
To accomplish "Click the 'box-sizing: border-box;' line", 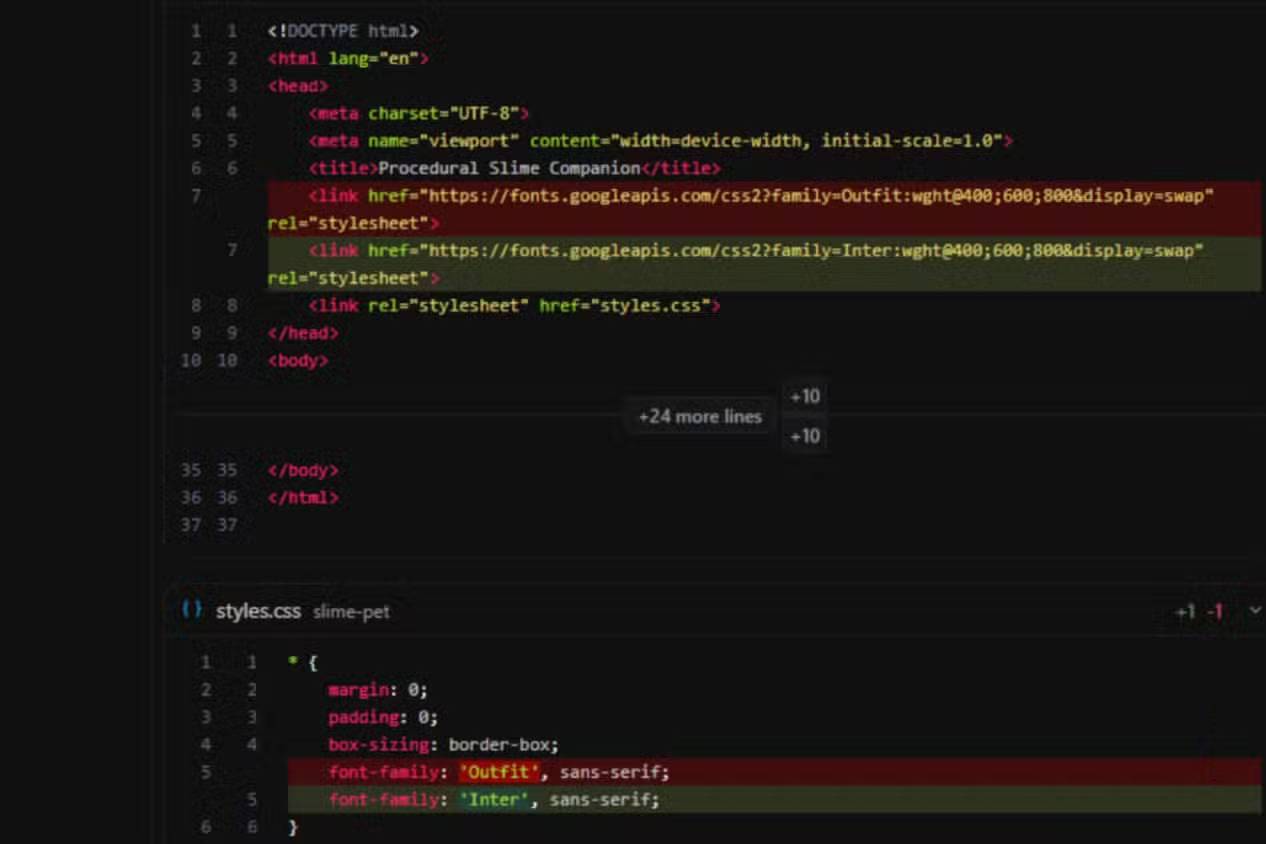I will (443, 744).
